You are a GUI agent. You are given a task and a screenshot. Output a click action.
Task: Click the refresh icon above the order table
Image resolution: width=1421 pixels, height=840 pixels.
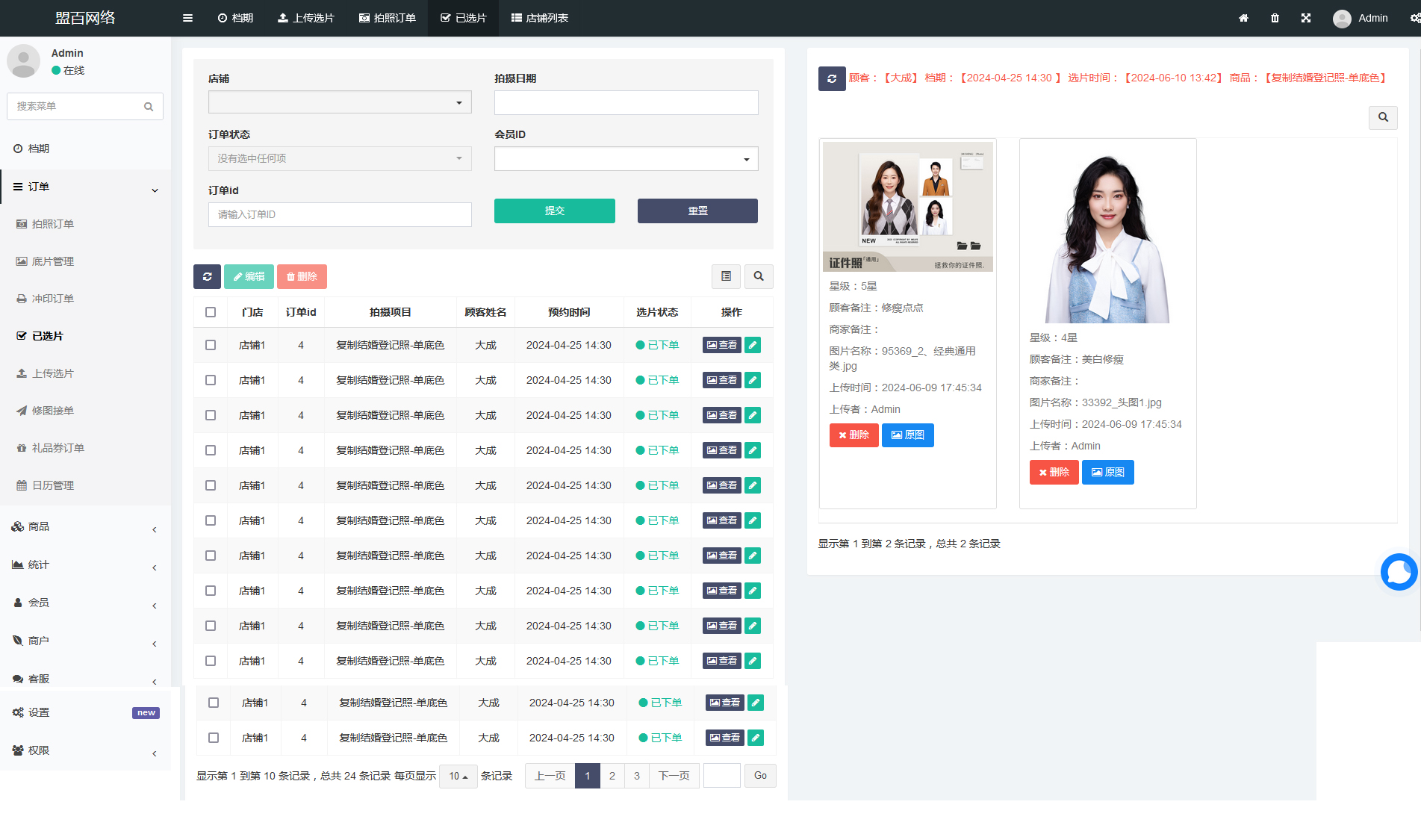[x=207, y=276]
